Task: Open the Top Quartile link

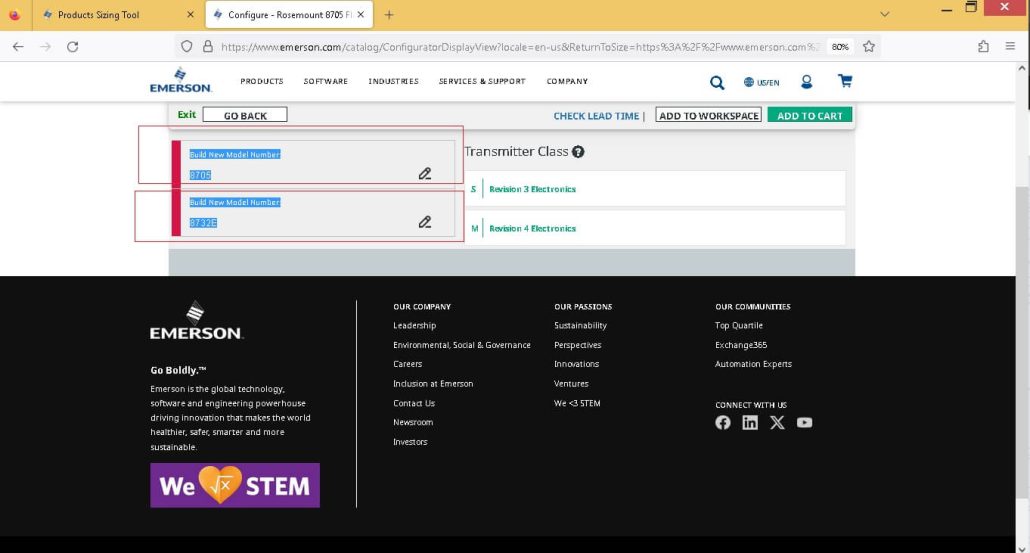Action: (x=738, y=325)
